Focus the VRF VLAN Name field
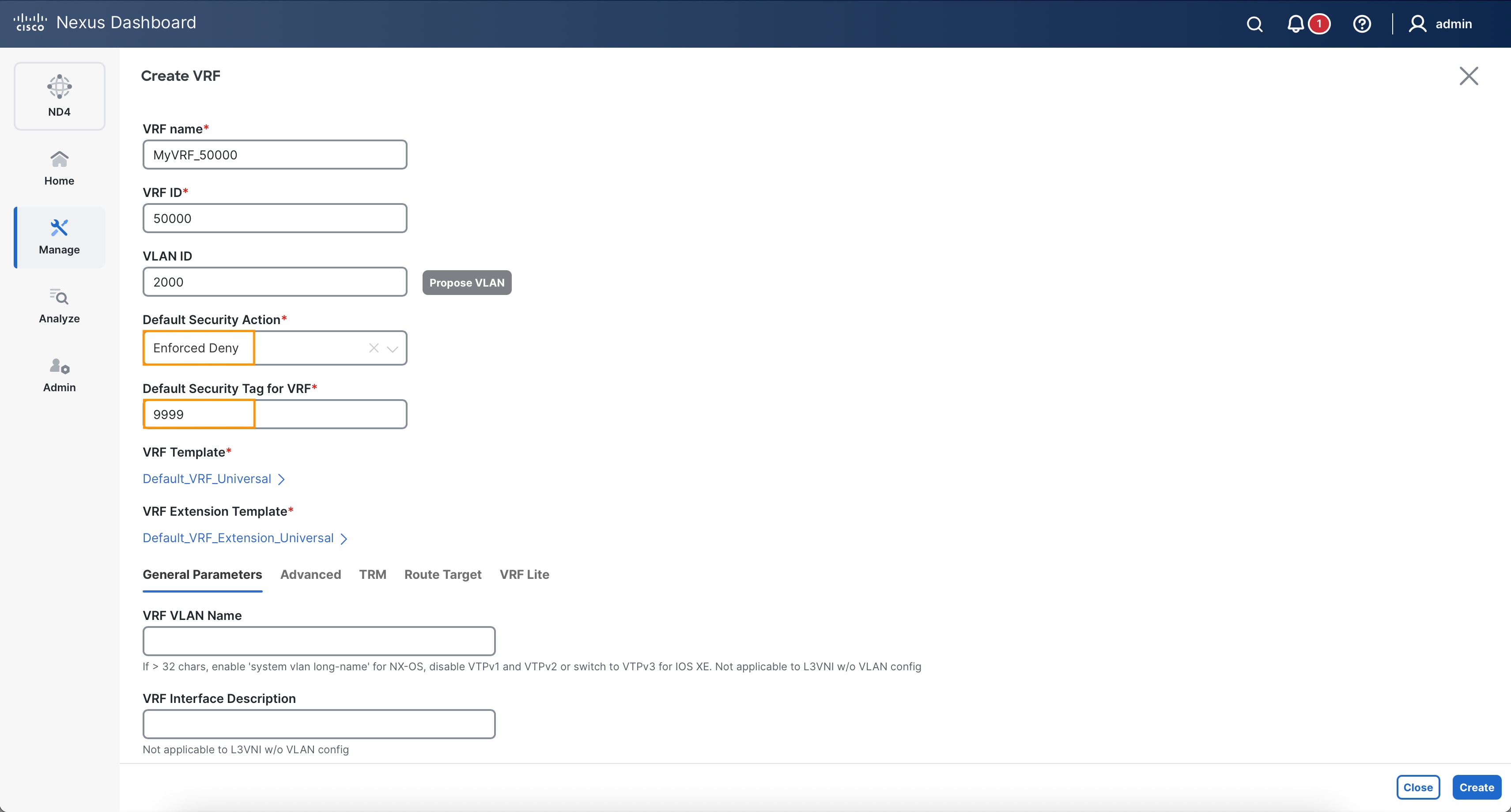Image resolution: width=1511 pixels, height=812 pixels. pyautogui.click(x=318, y=641)
